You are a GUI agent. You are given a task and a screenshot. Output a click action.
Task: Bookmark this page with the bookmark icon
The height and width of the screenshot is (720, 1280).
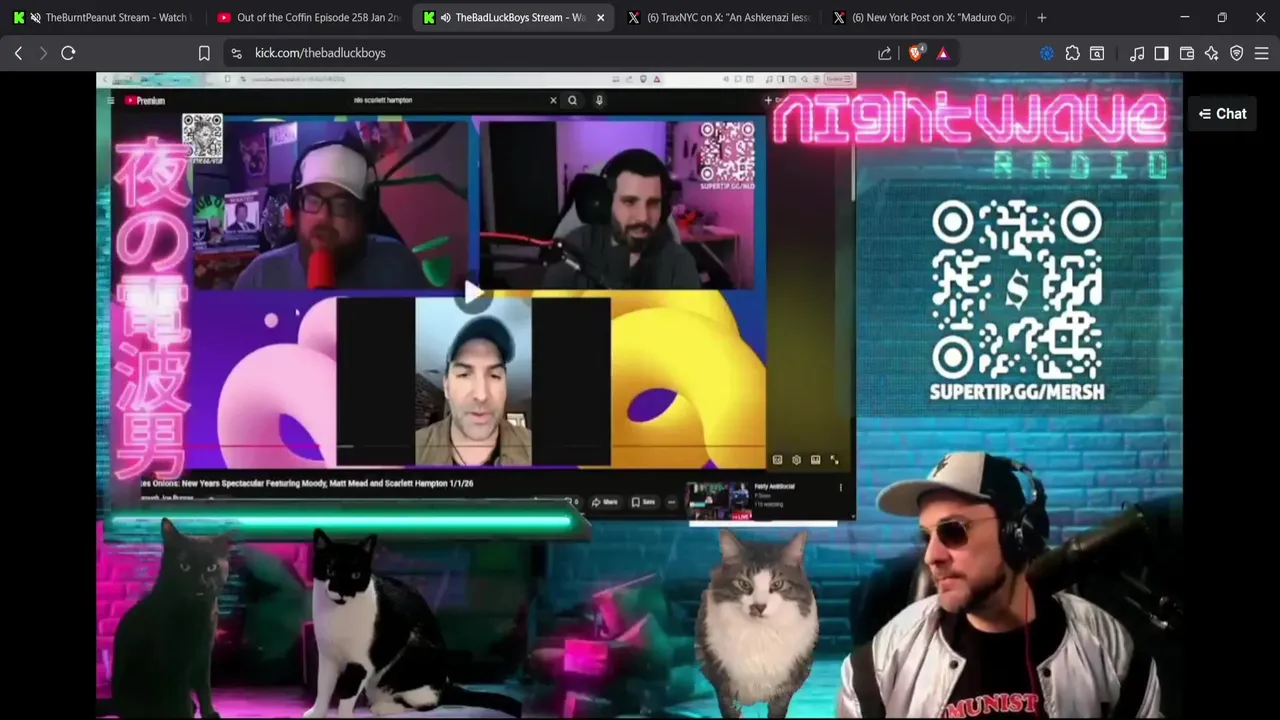coord(204,53)
